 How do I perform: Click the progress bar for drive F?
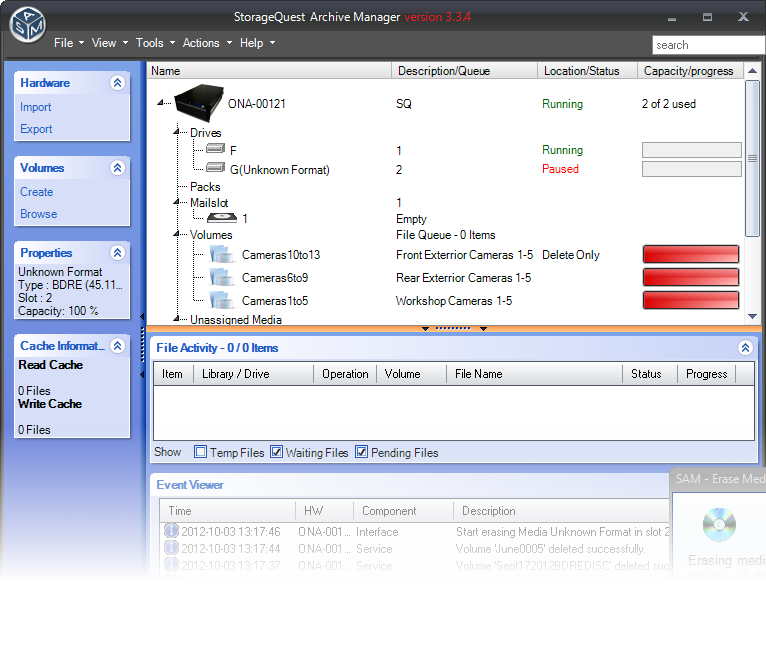click(x=692, y=149)
